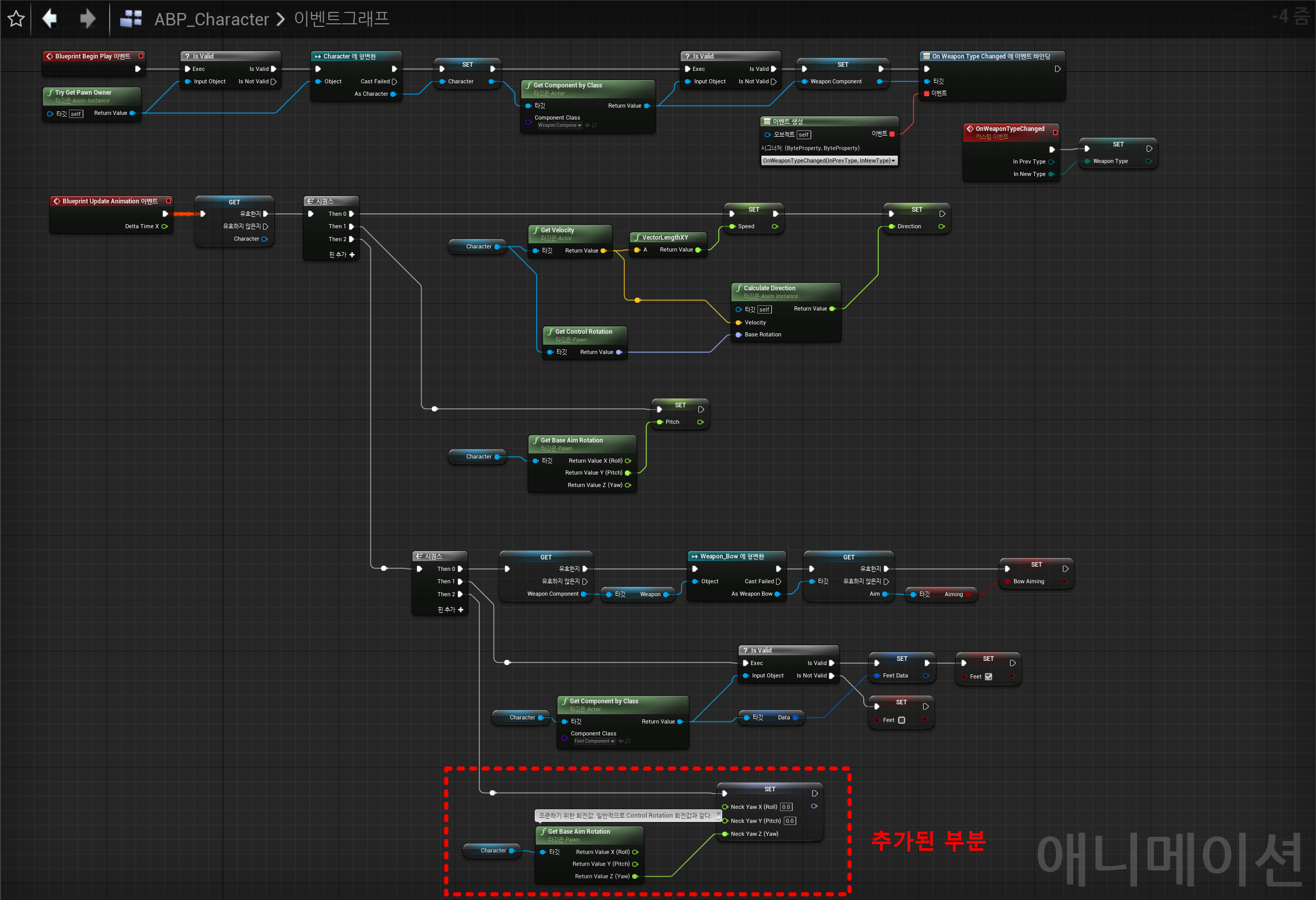Click the red delegate pin on Blueprint Begin Play 이벤트
Screen dimensions: 1316x900
coord(141,56)
